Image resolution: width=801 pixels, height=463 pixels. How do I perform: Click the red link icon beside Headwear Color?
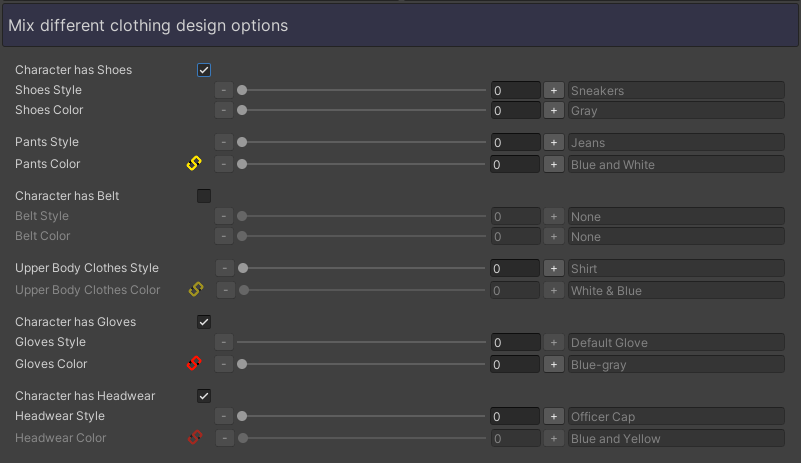195,438
